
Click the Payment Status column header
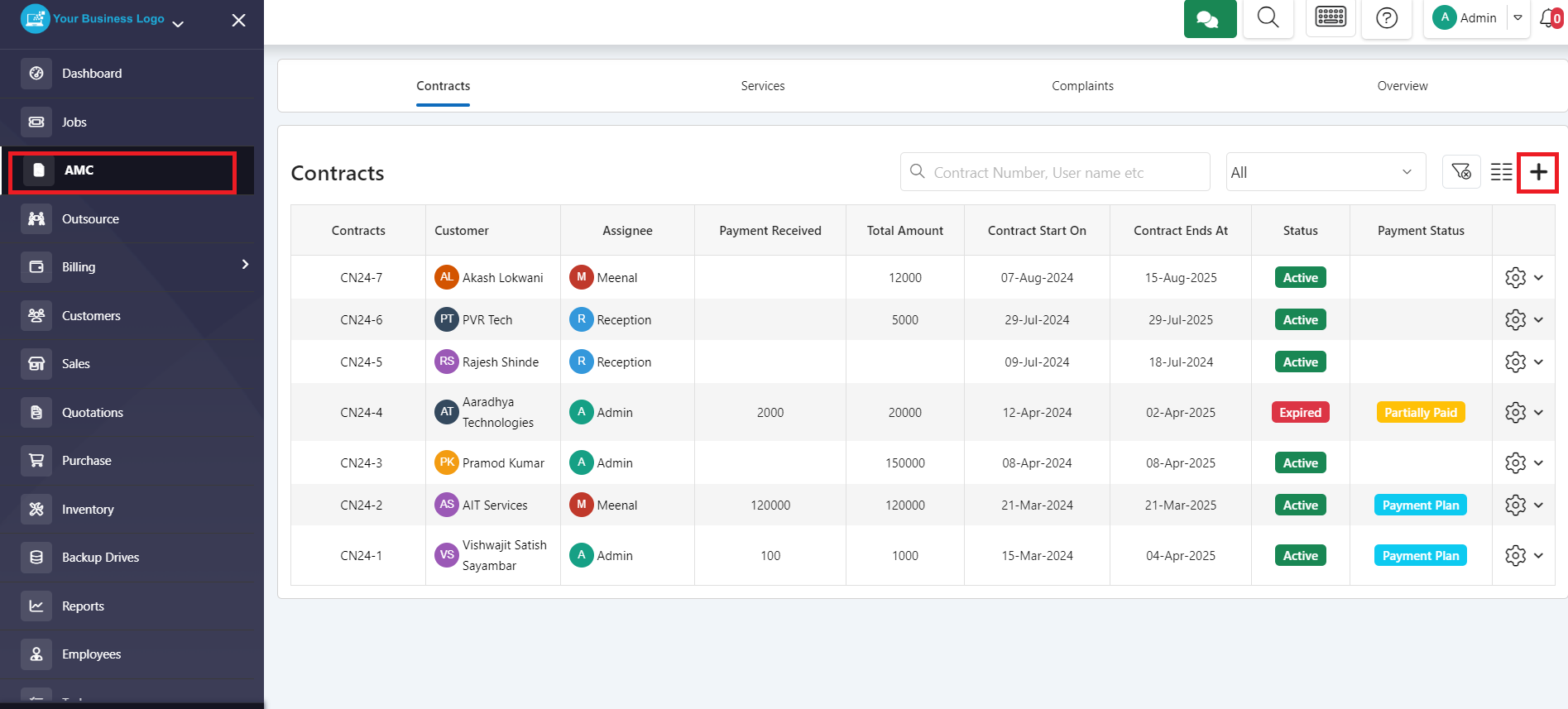click(x=1421, y=231)
